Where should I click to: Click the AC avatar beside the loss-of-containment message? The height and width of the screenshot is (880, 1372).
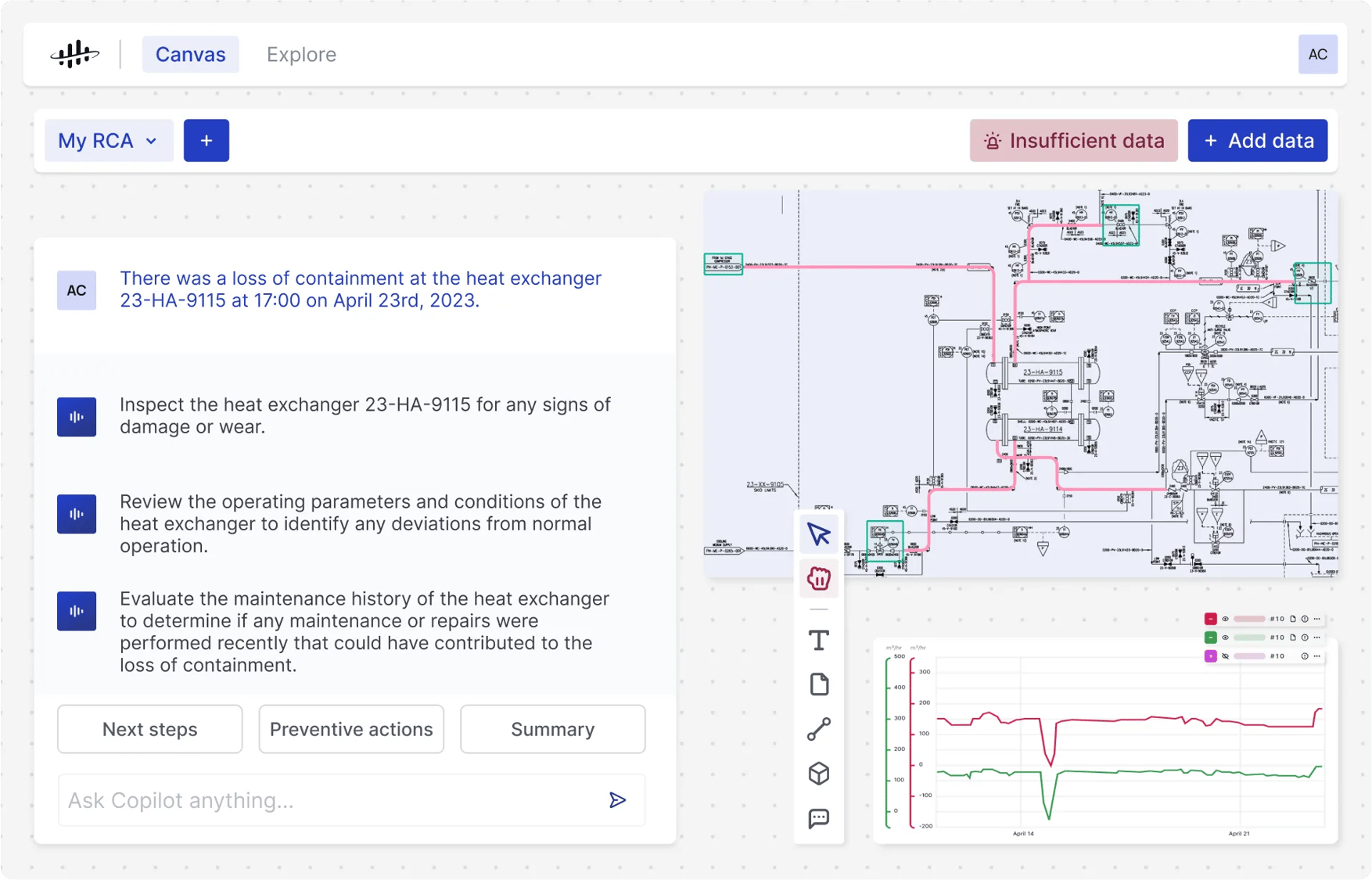click(77, 290)
